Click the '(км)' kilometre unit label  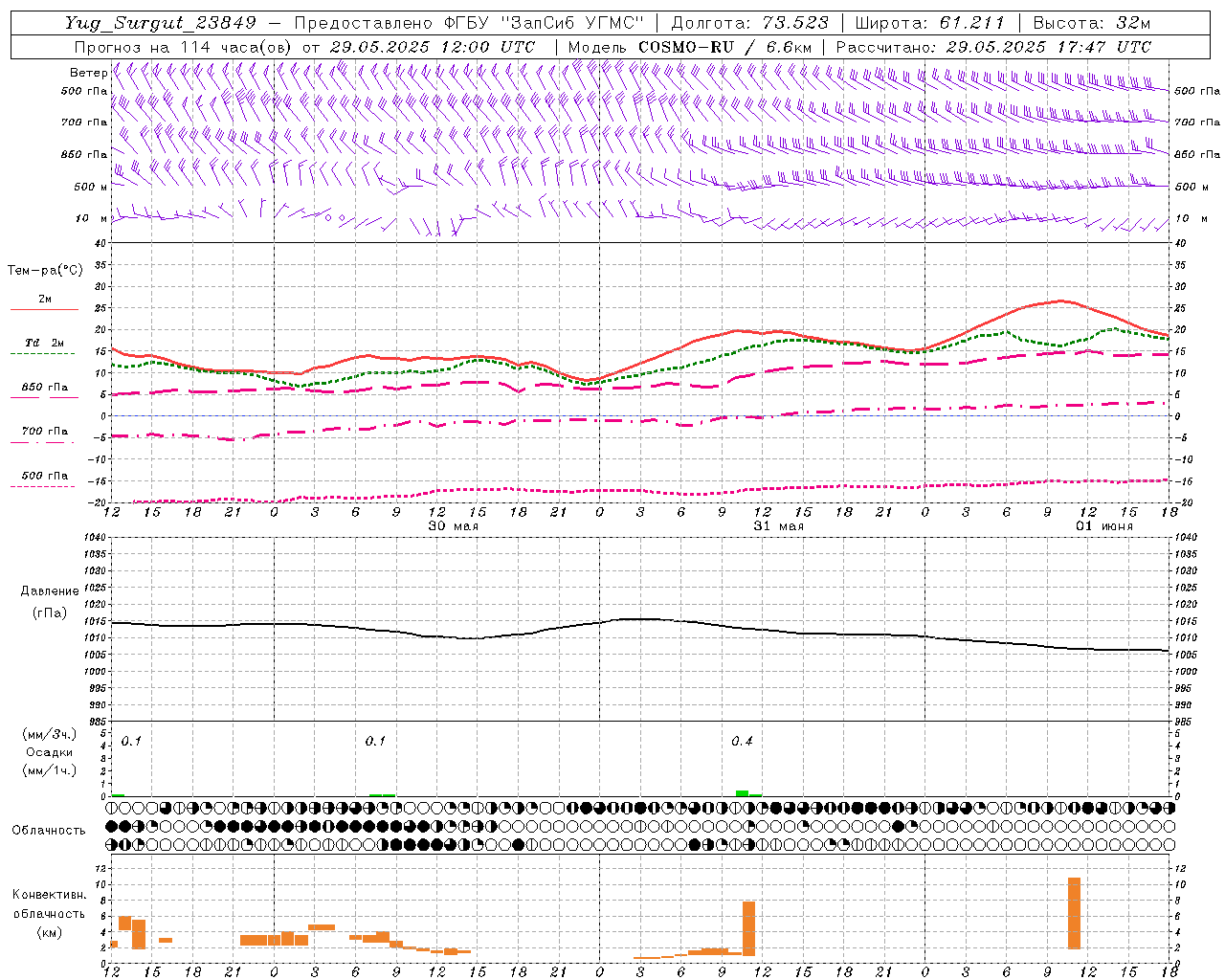[x=49, y=932]
